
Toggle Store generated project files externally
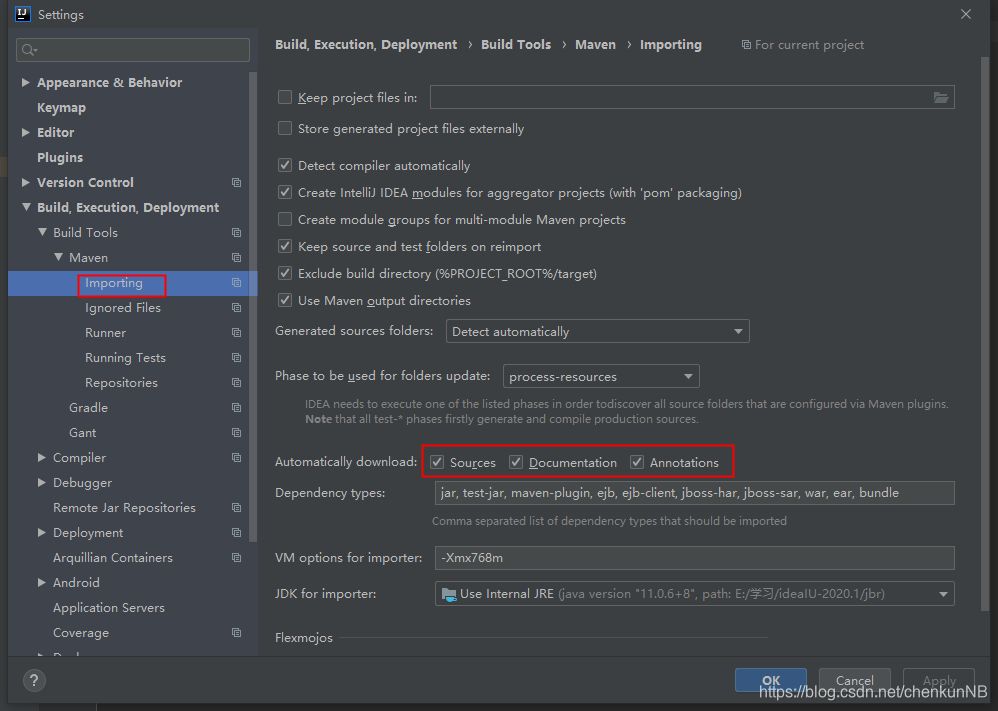coord(285,129)
